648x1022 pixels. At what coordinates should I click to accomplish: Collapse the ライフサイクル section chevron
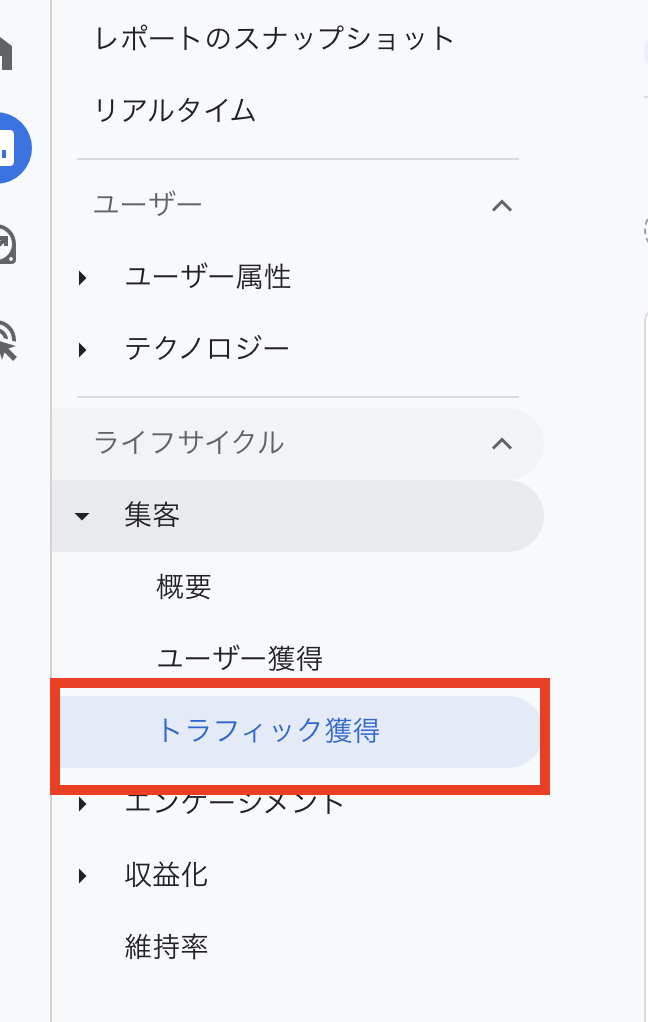(501, 444)
